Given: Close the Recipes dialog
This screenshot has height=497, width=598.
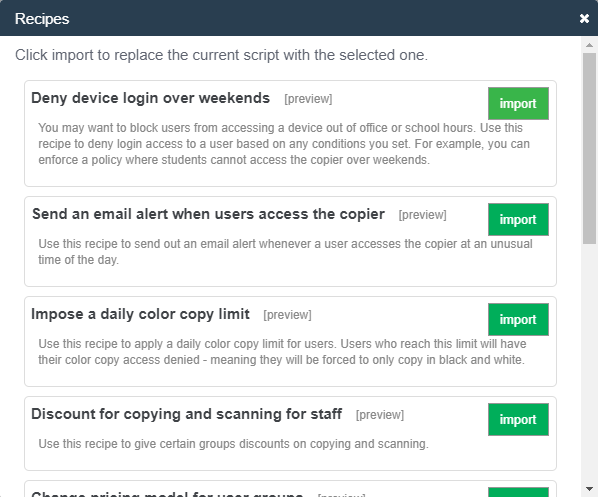Looking at the screenshot, I should [x=584, y=18].
